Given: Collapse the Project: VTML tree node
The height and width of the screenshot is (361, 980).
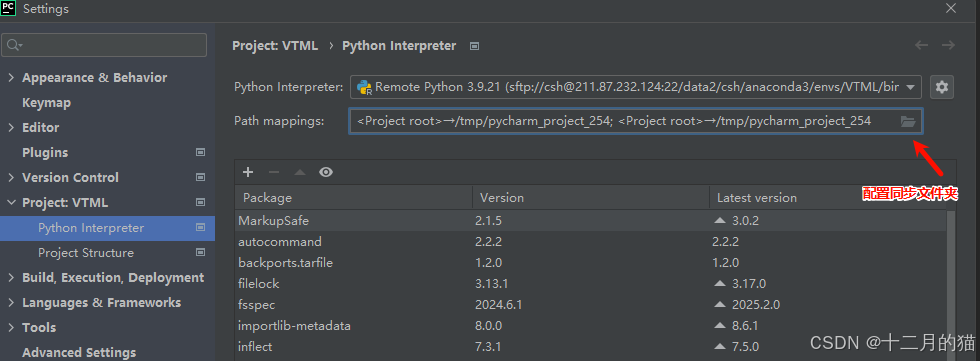Looking at the screenshot, I should click(x=11, y=202).
